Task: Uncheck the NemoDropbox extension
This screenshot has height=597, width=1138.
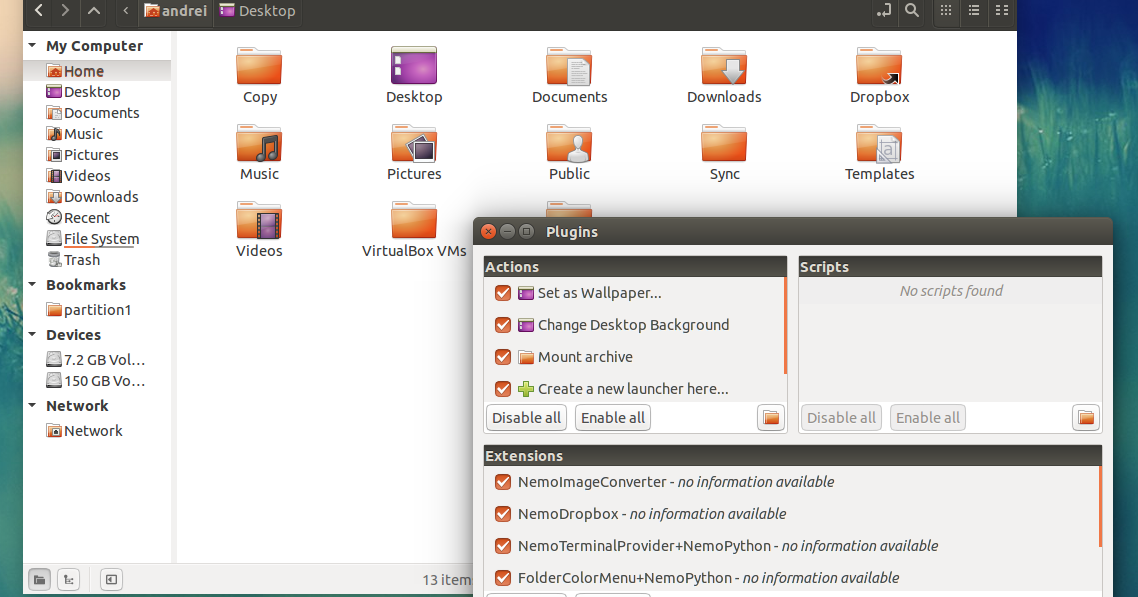Action: tap(502, 514)
